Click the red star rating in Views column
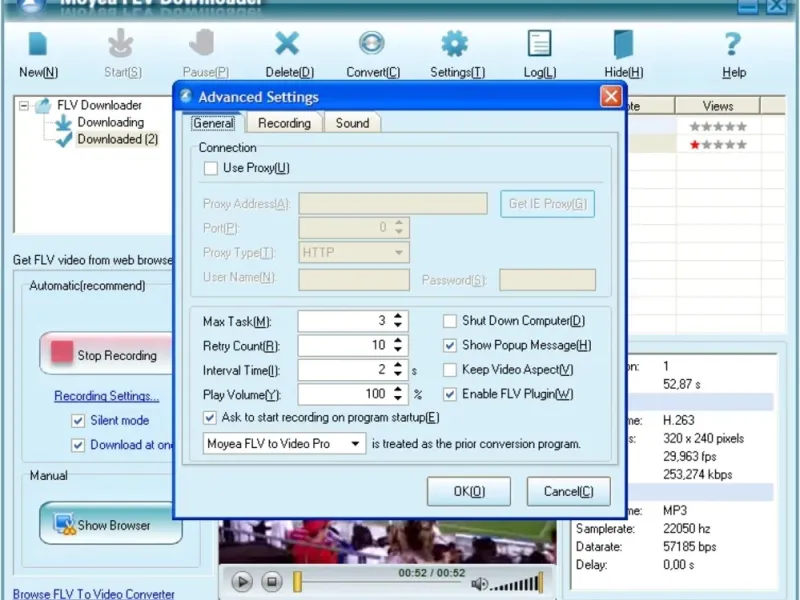Screen dimensions: 800x600 (x=694, y=145)
